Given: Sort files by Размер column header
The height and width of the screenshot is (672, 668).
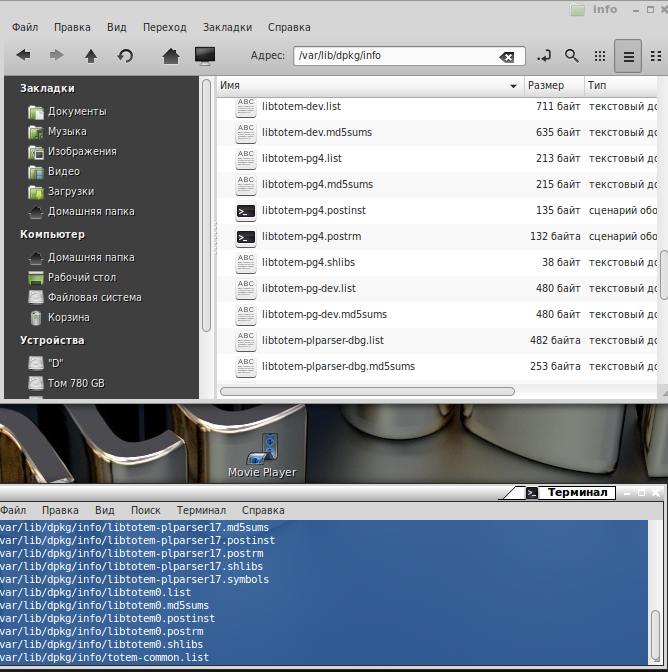Looking at the screenshot, I should (546, 86).
